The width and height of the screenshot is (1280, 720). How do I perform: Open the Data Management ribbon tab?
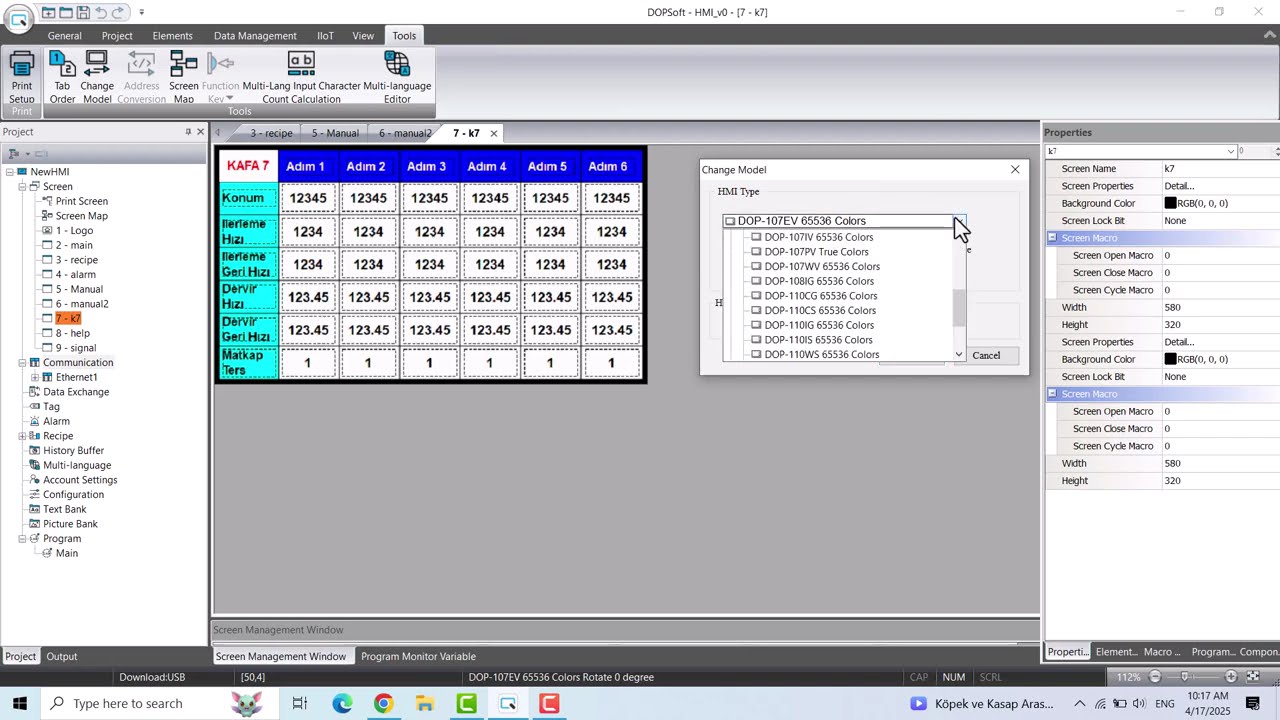pyautogui.click(x=255, y=36)
